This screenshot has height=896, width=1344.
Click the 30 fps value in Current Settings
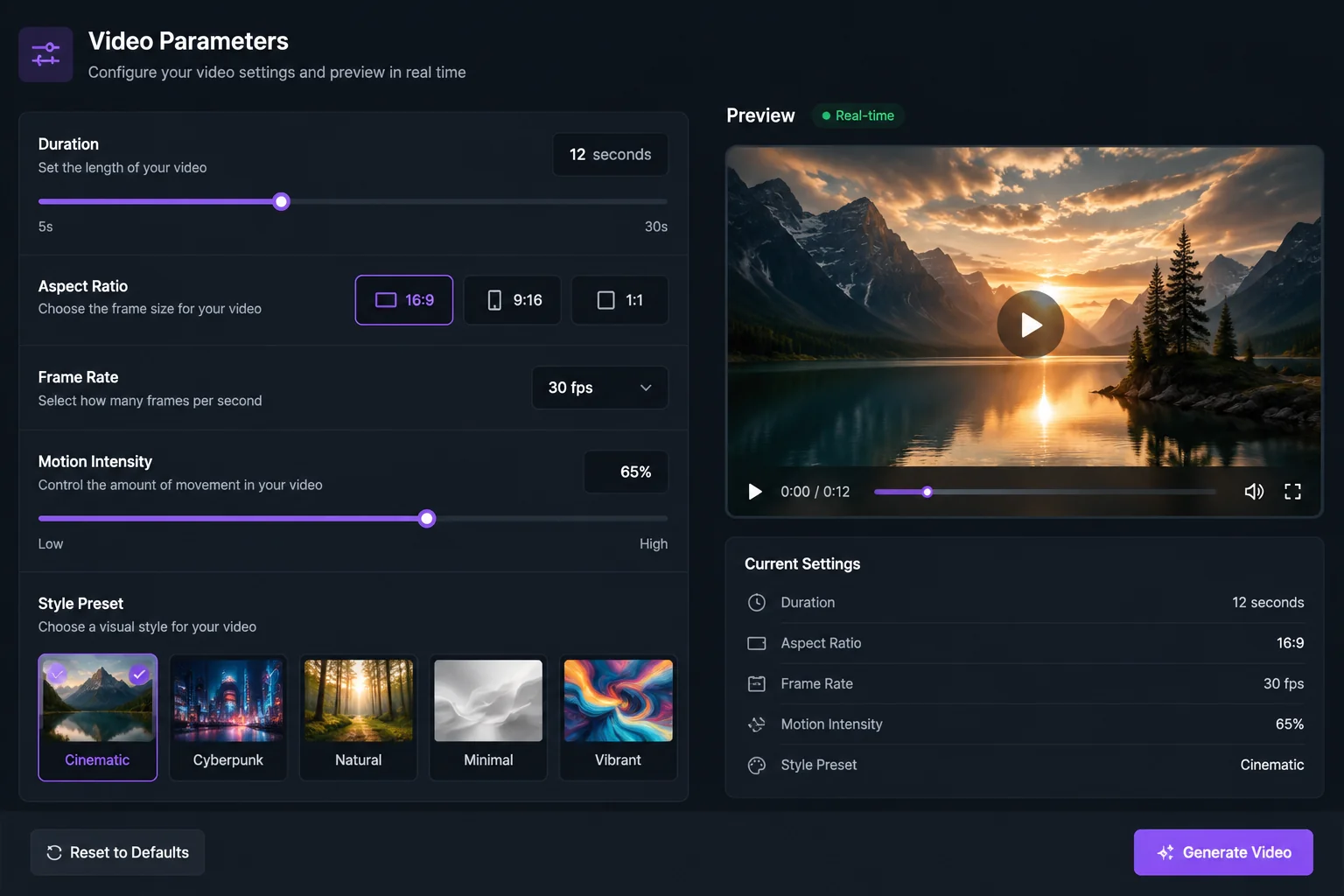coord(1284,683)
